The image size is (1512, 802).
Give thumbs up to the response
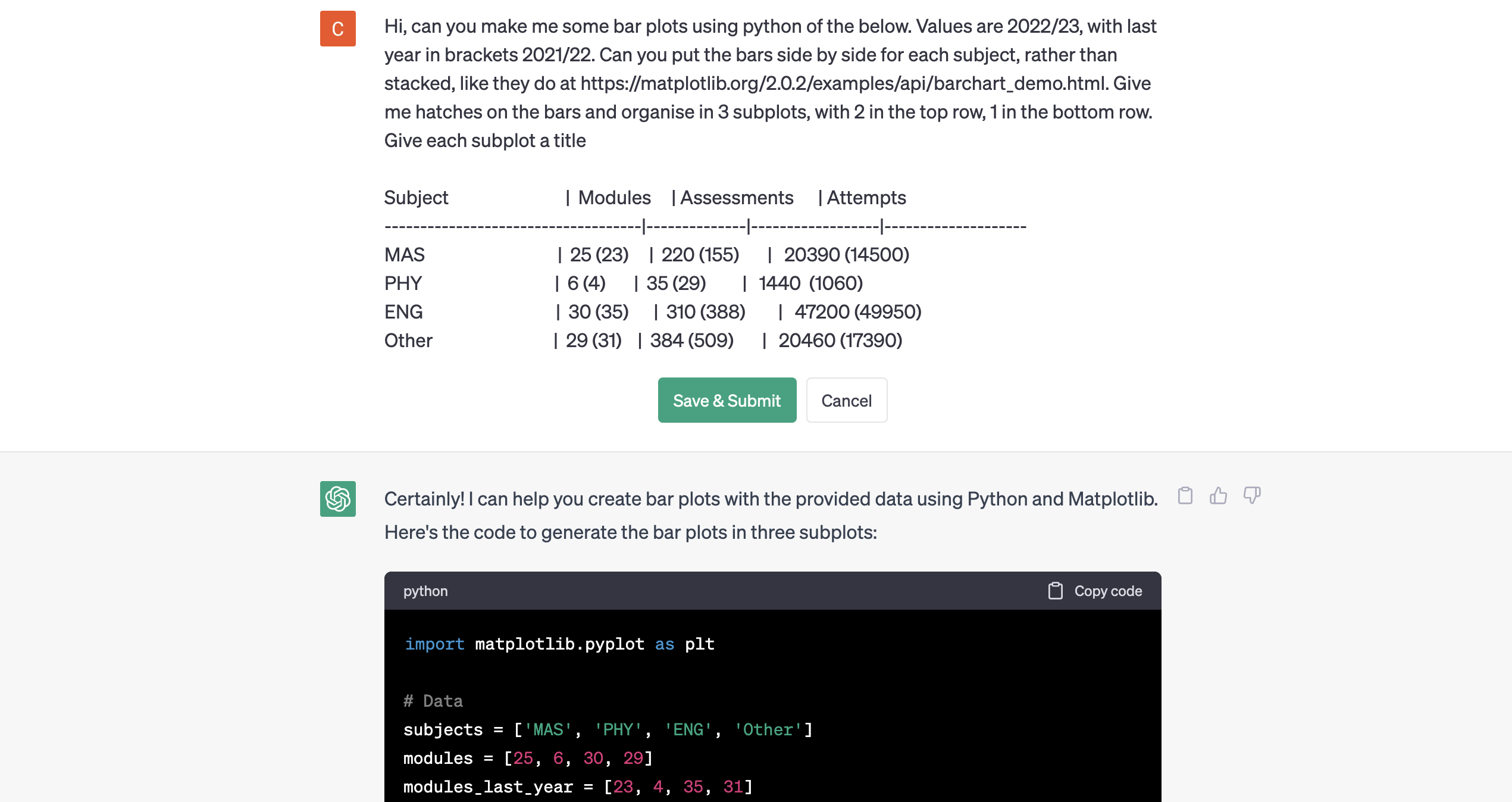click(x=1218, y=495)
